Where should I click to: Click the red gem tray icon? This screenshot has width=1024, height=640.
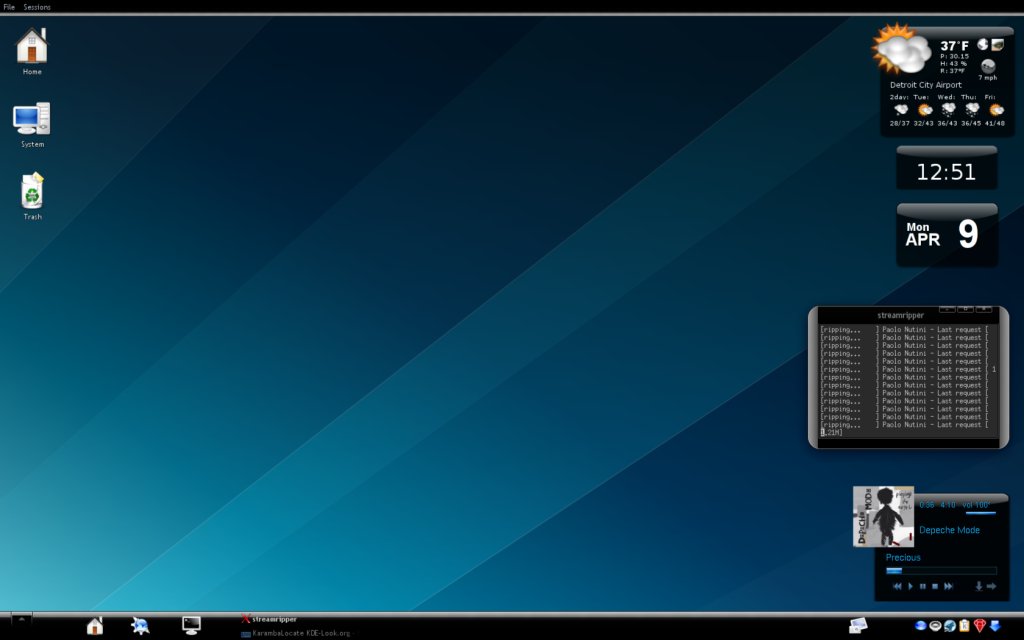[980, 626]
